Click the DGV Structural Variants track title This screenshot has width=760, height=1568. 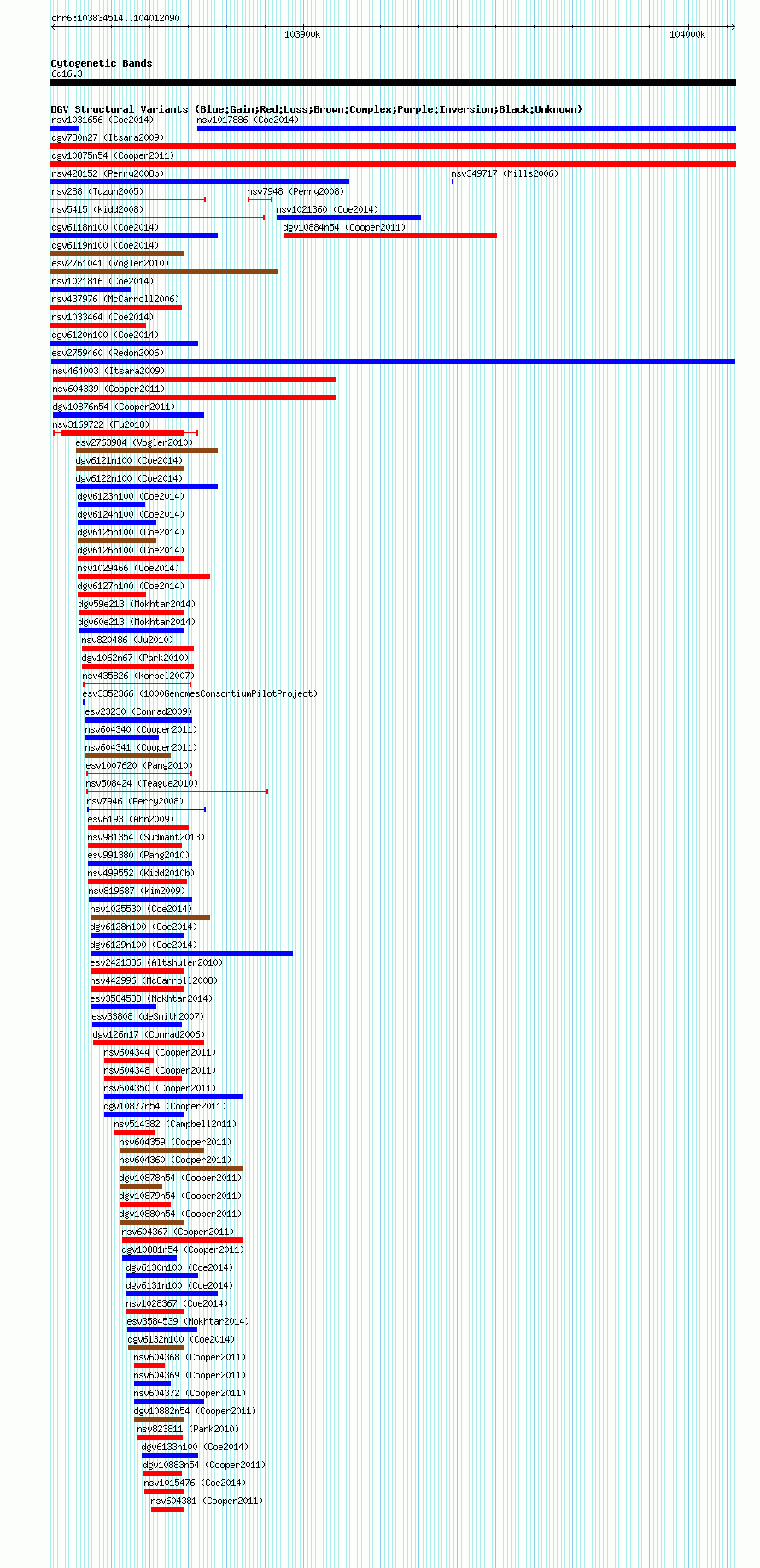(x=317, y=109)
